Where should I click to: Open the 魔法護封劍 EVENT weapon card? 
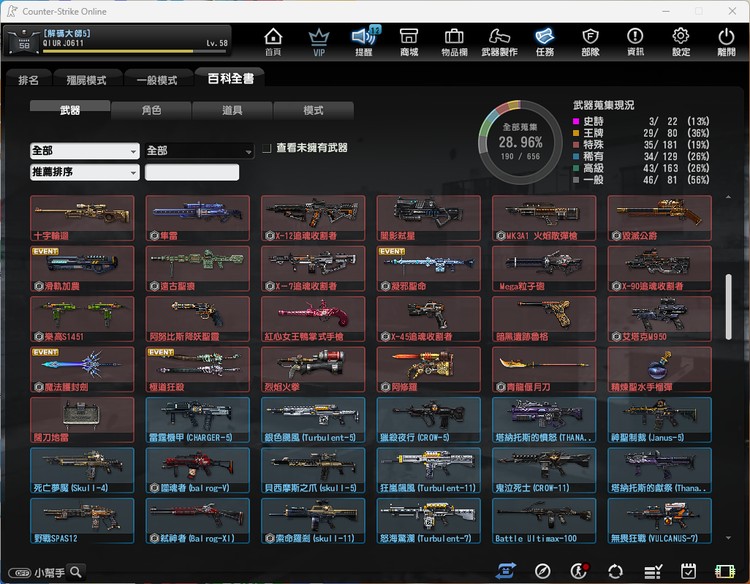[x=82, y=369]
